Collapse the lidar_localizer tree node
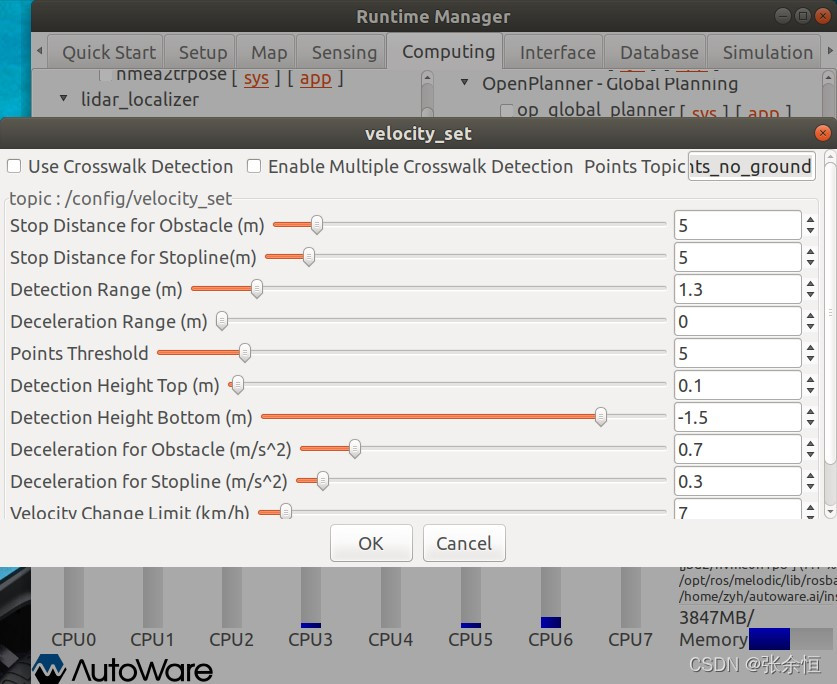Viewport: 837px width, 684px height. click(x=64, y=98)
